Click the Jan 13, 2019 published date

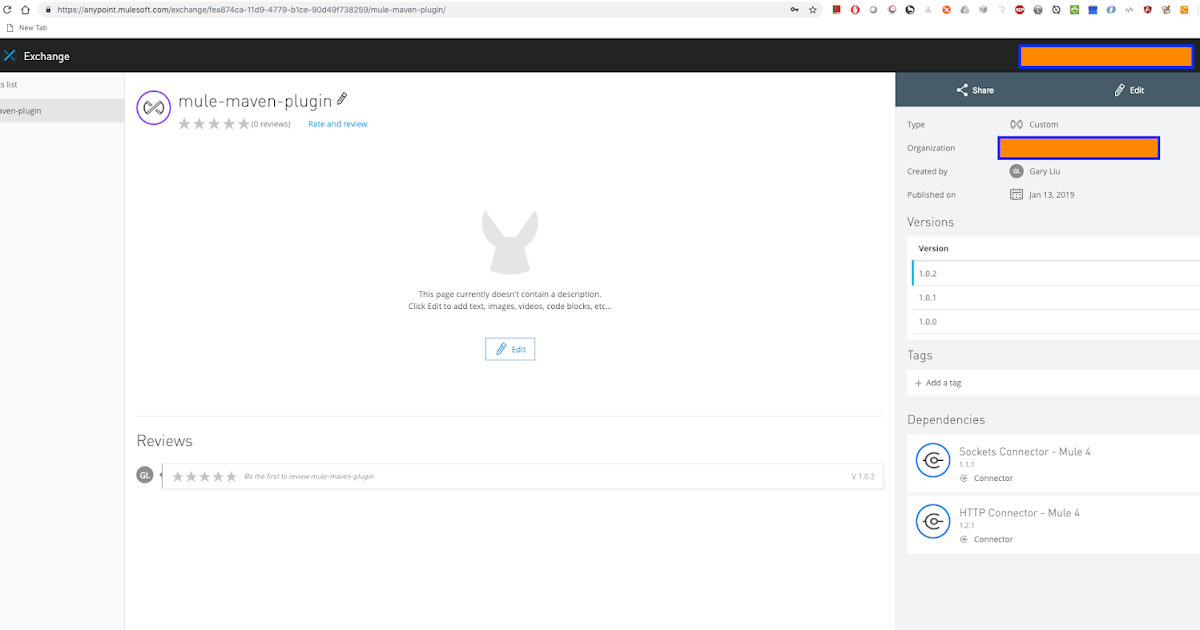pyautogui.click(x=1052, y=195)
